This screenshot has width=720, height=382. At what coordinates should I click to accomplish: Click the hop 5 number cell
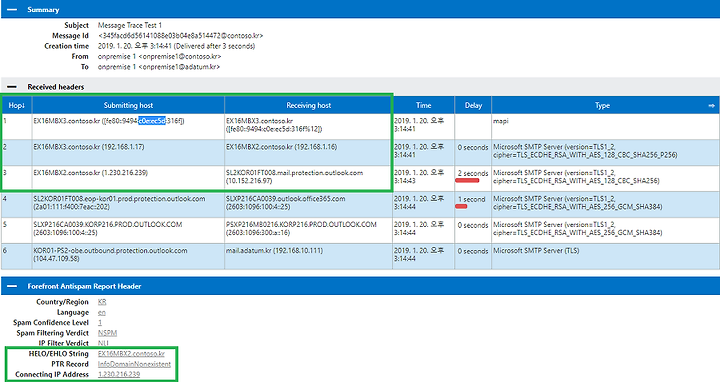click(17, 230)
